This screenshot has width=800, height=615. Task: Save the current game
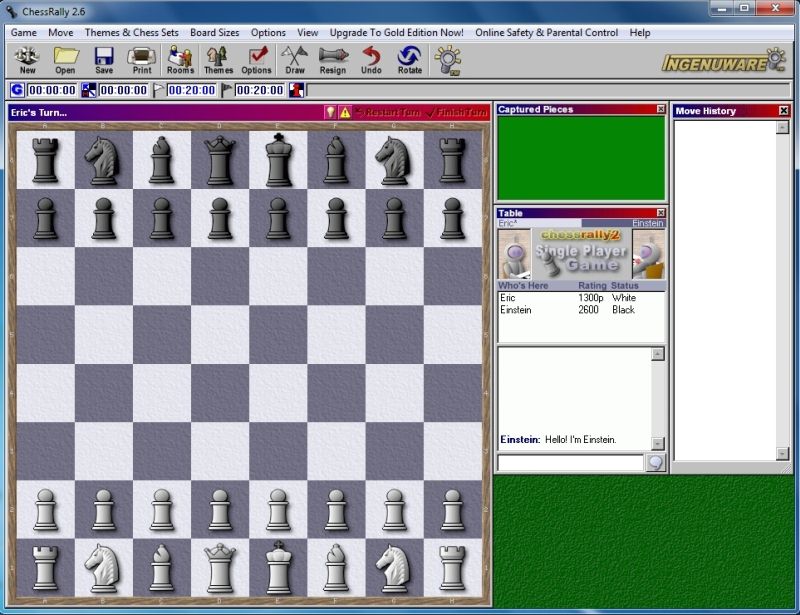click(104, 60)
